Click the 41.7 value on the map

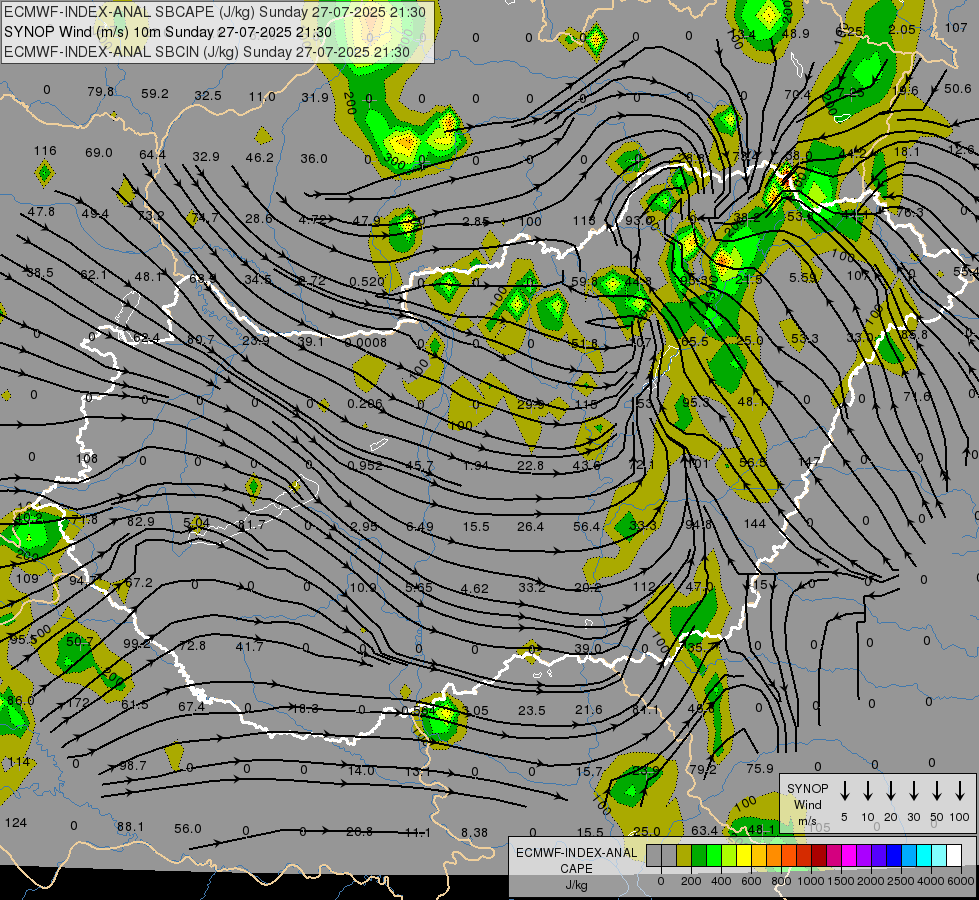(x=249, y=646)
